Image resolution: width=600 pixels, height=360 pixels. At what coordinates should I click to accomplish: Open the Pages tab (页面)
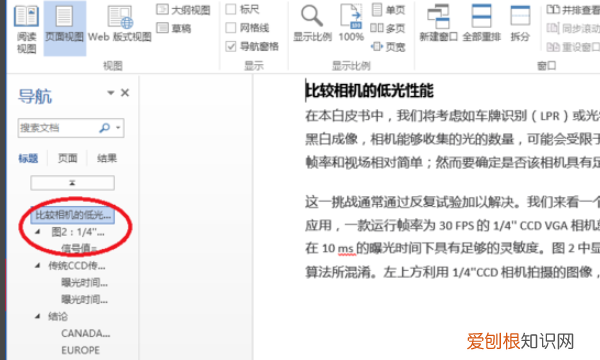coord(67,158)
